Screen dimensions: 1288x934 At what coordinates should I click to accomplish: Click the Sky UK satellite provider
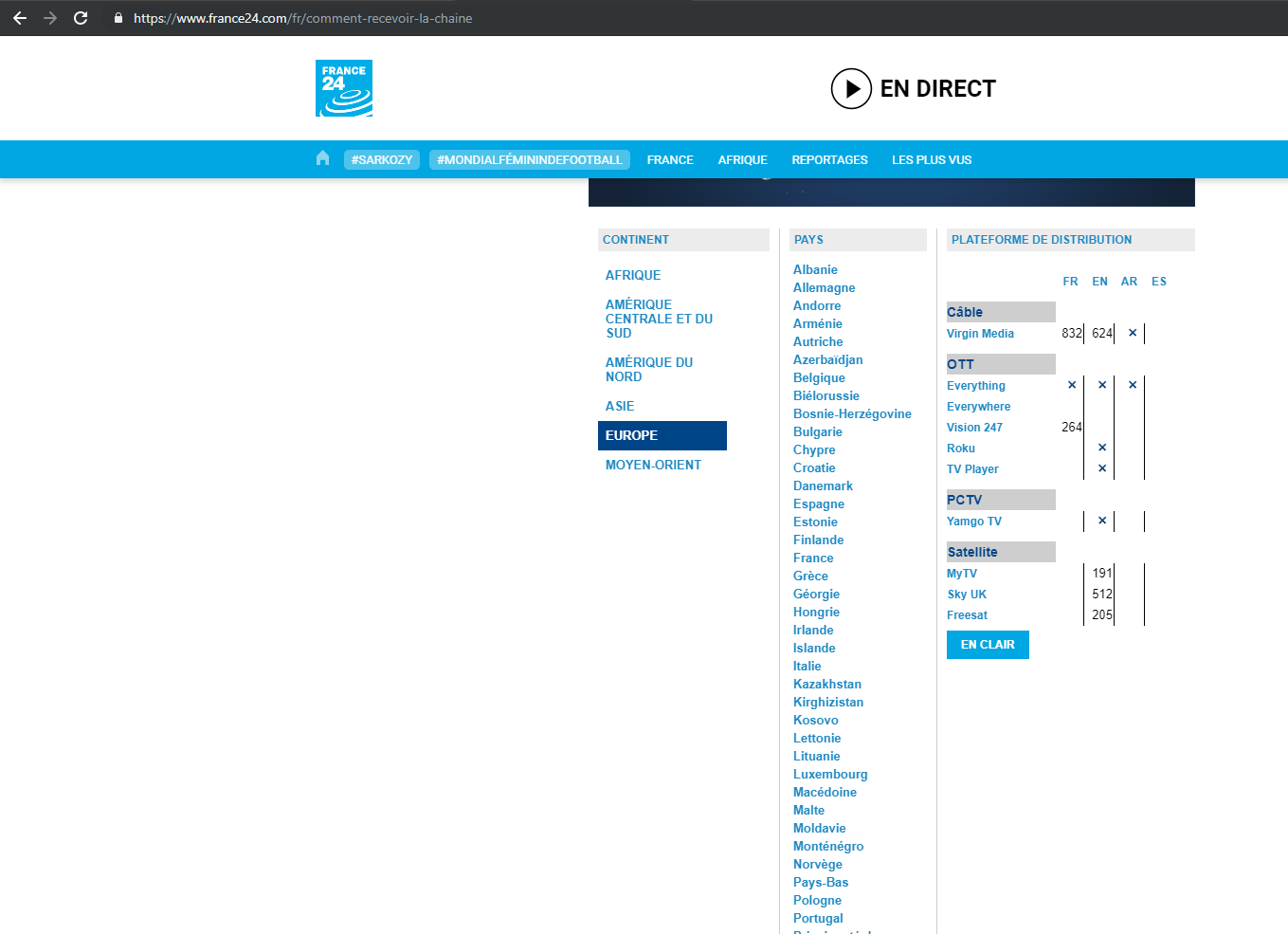click(x=967, y=595)
